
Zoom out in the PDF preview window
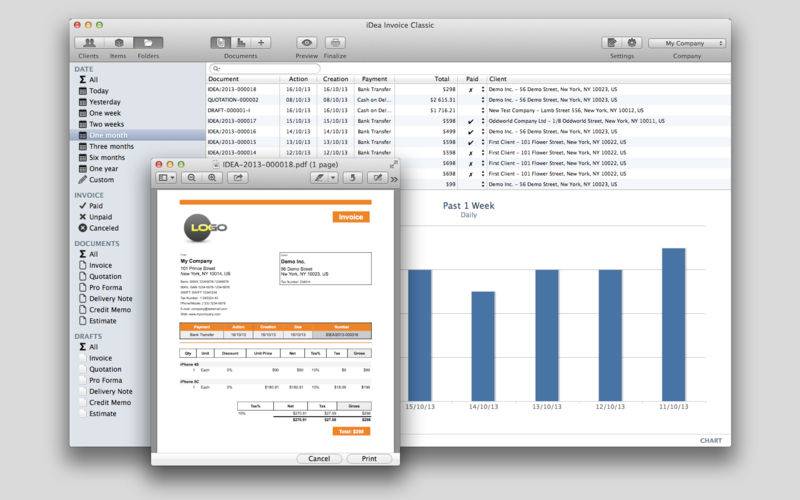tap(191, 178)
